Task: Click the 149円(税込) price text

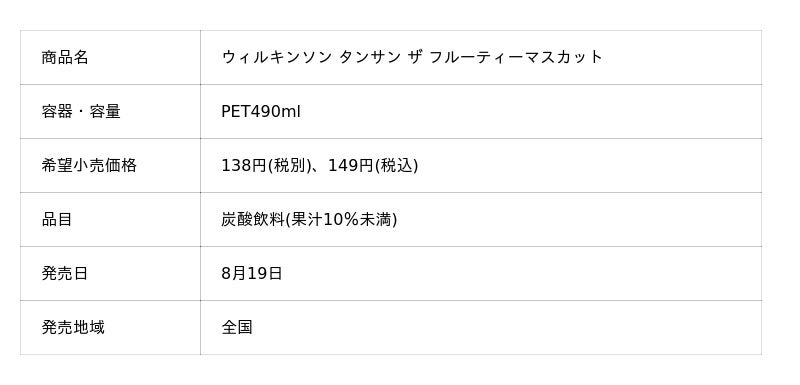Action: tap(373, 166)
